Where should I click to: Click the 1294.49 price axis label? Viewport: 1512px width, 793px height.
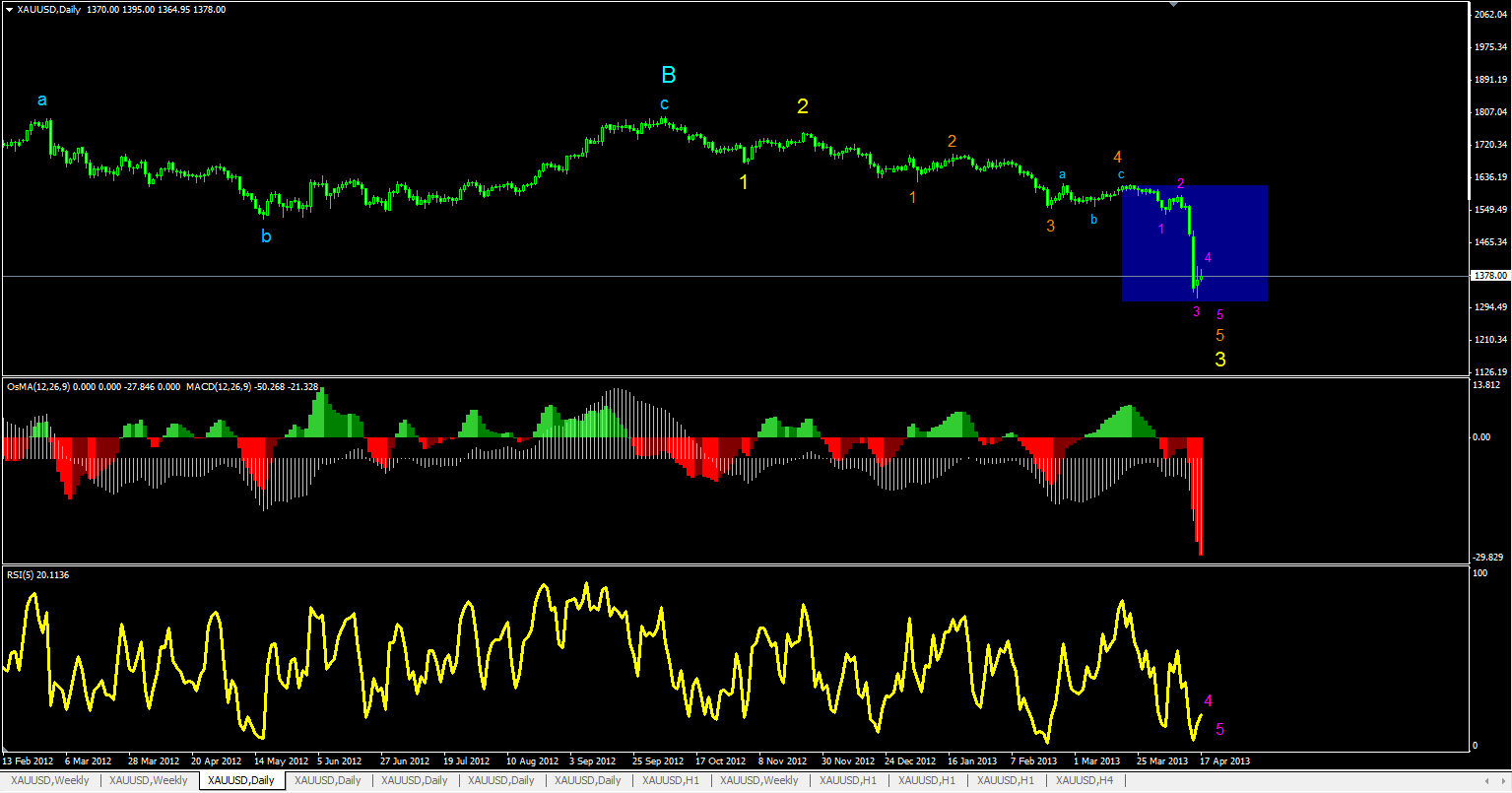tap(1491, 307)
